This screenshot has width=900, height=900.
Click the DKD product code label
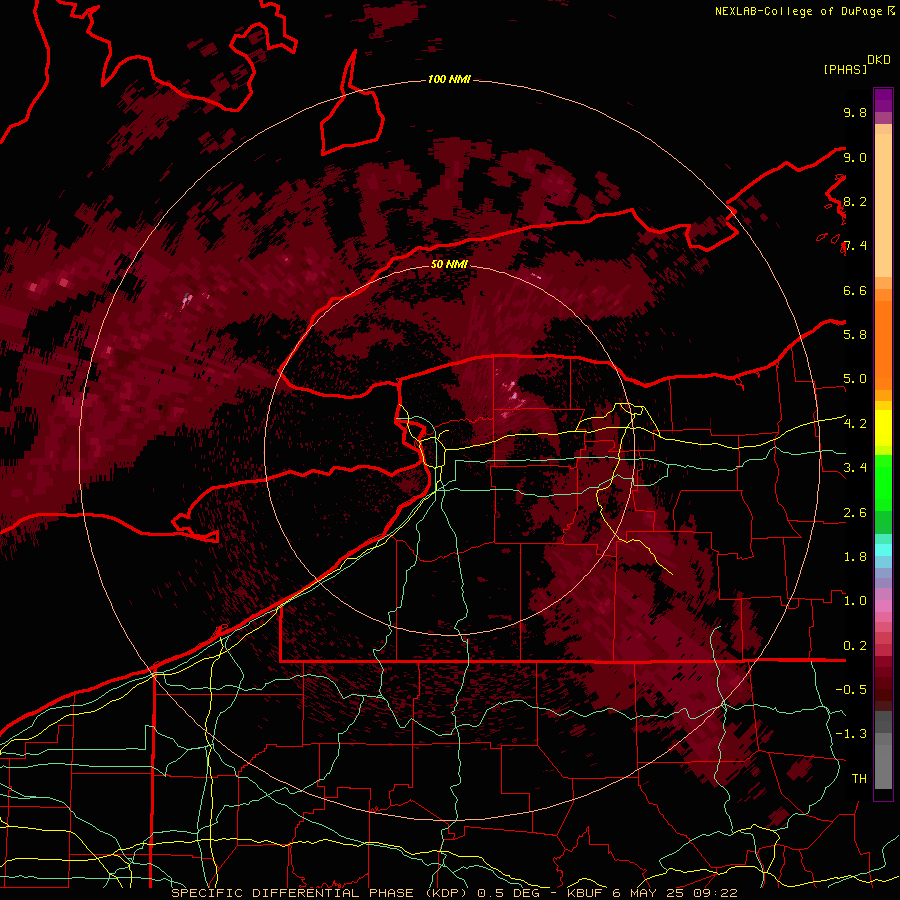pos(879,60)
